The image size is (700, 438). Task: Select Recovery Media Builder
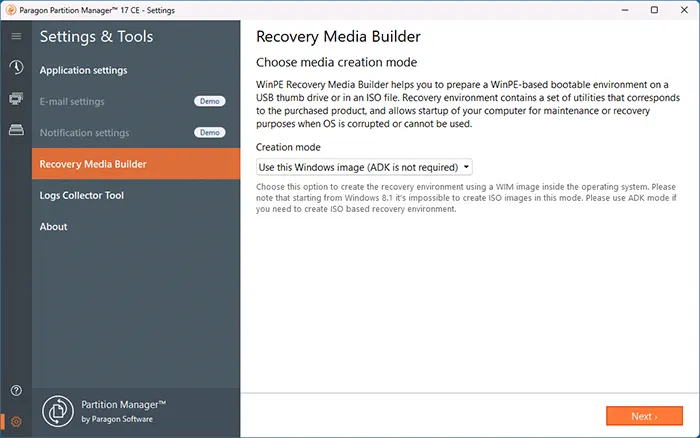pyautogui.click(x=136, y=164)
